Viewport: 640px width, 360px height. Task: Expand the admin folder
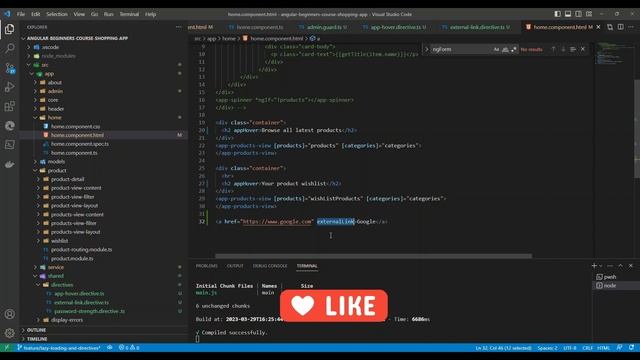coord(36,91)
